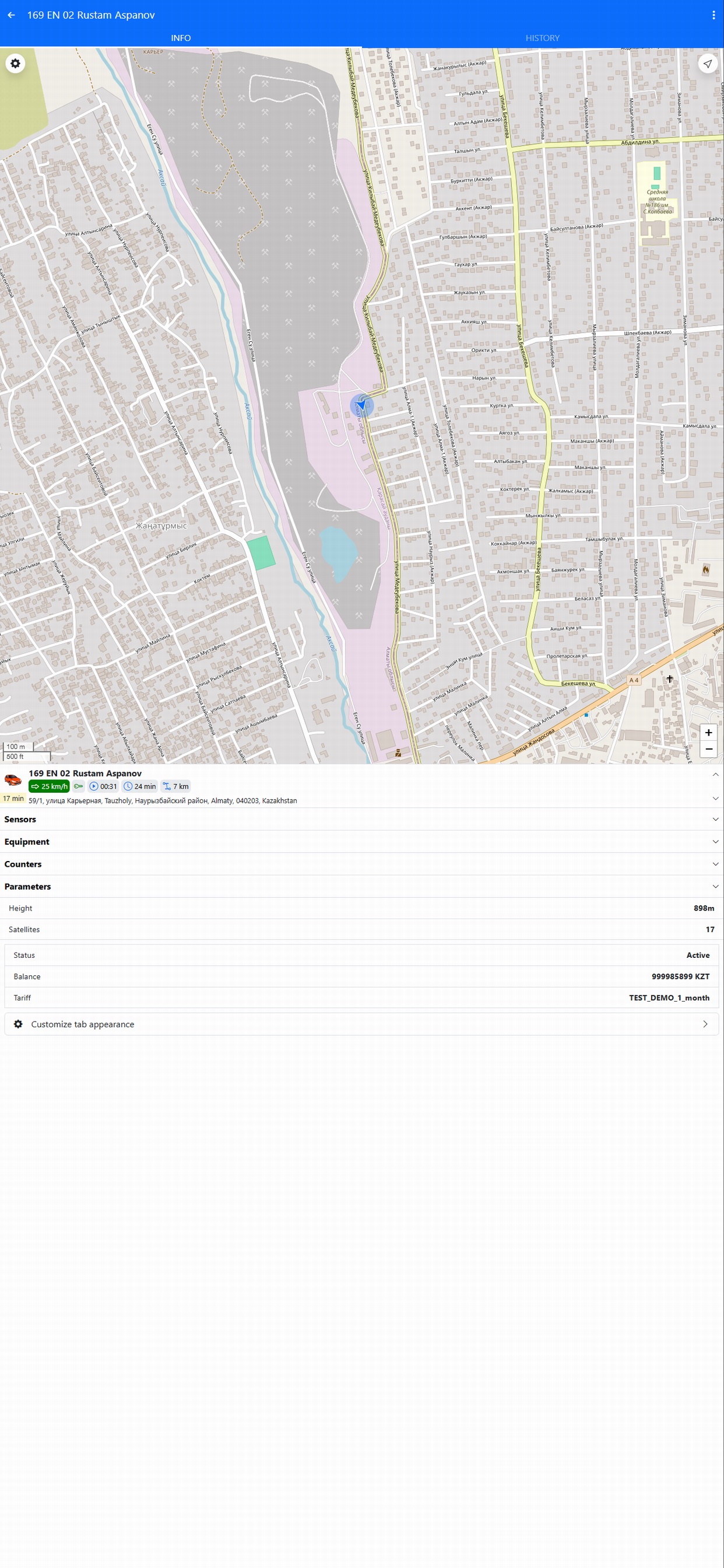Image resolution: width=724 pixels, height=1568 pixels.
Task: Expand the address row chevron
Action: (715, 799)
